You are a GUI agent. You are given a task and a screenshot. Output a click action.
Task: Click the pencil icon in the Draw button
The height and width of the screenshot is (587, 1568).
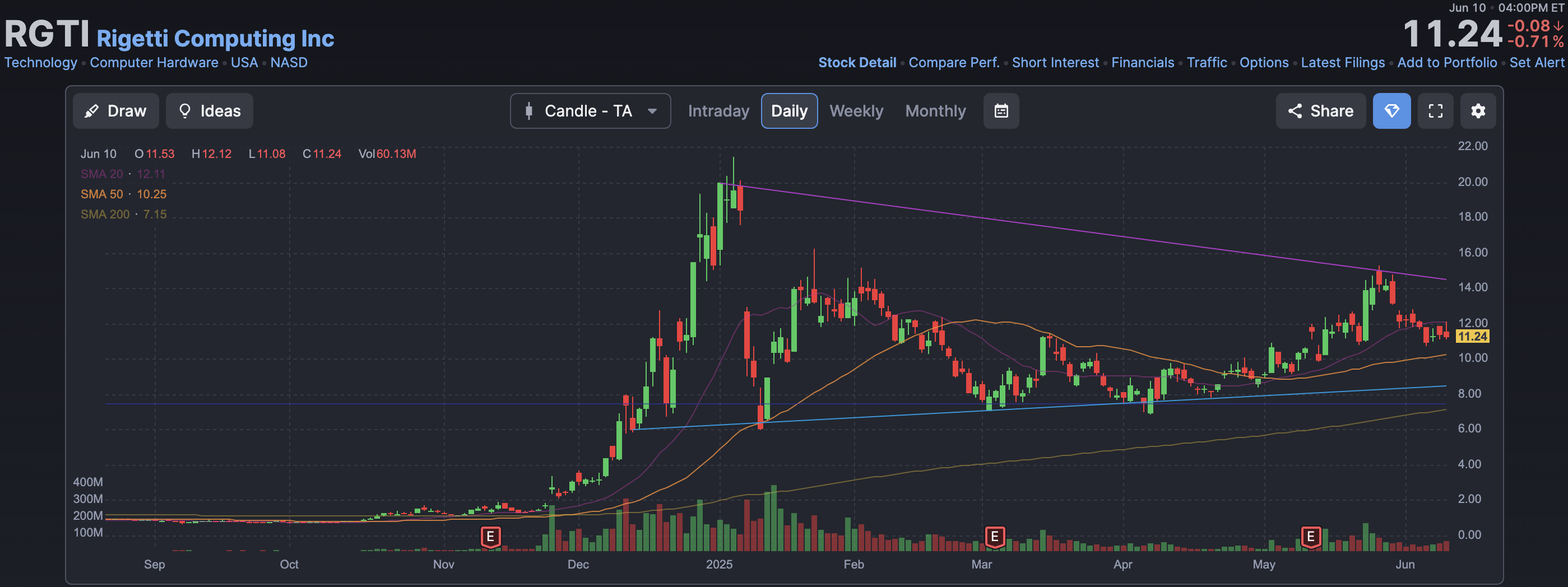91,111
